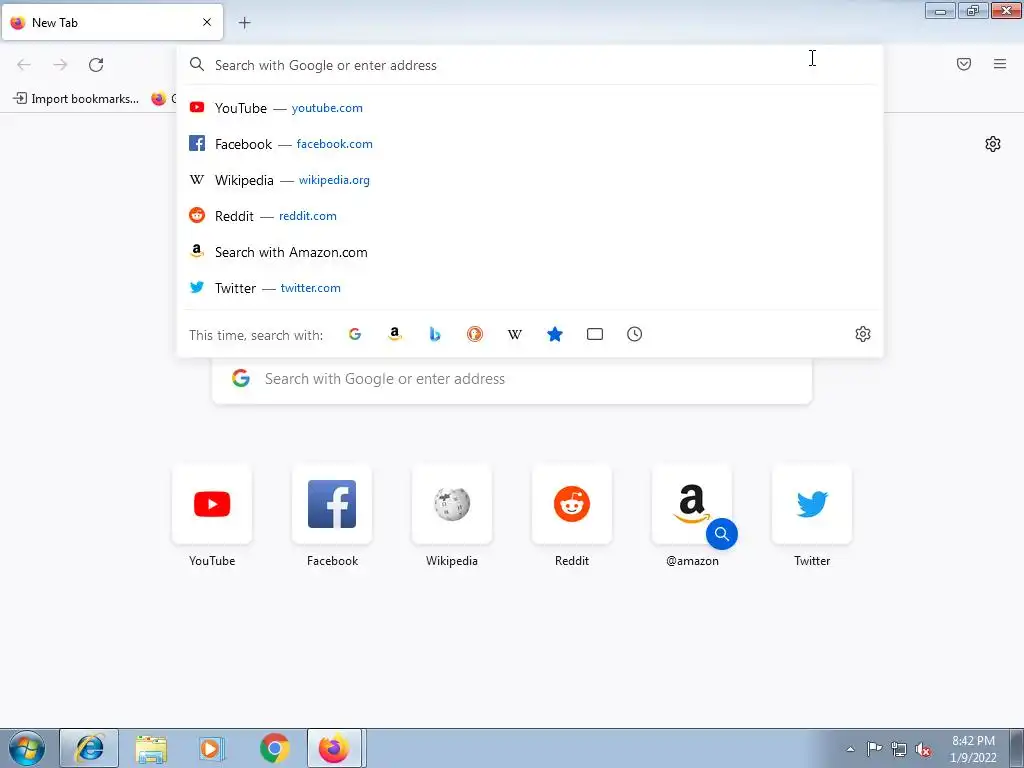The image size is (1024, 768).
Task: Click the Reload page button
Action: tap(96, 65)
